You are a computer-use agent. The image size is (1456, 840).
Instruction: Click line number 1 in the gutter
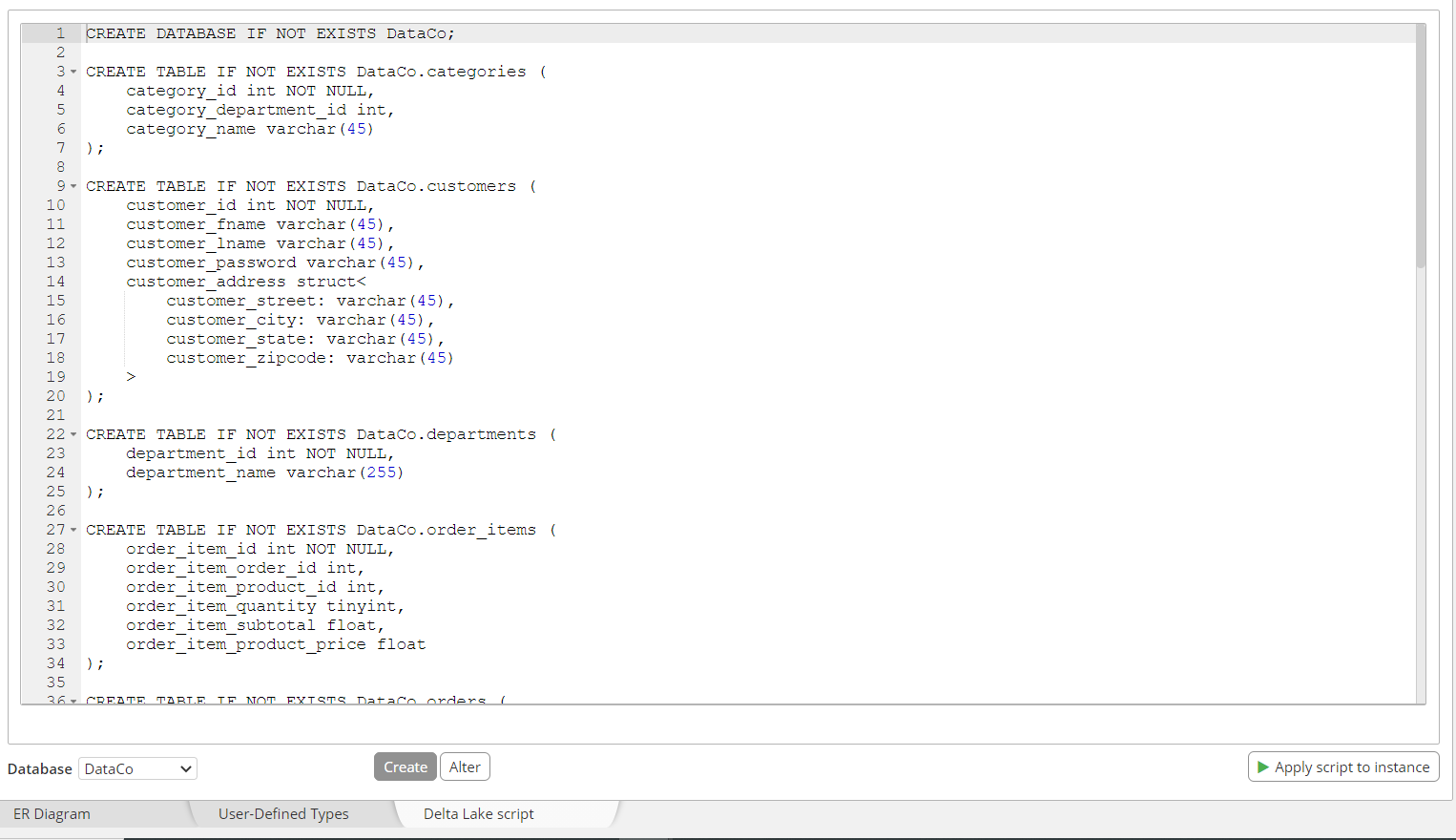pos(59,33)
